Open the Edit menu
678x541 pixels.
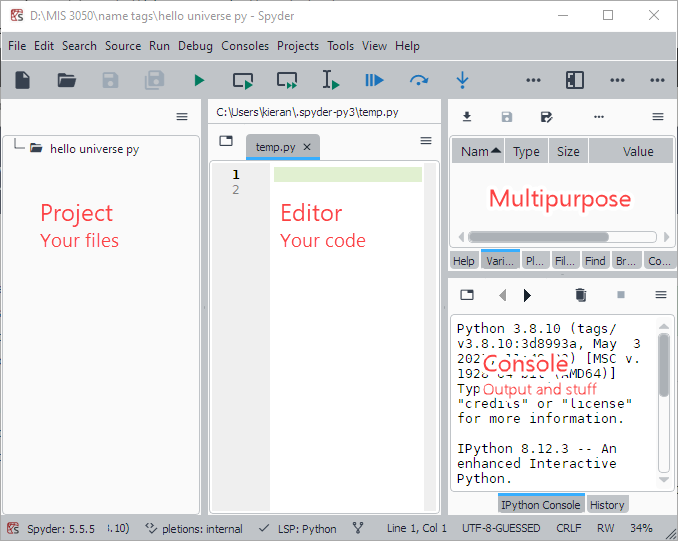[x=44, y=46]
